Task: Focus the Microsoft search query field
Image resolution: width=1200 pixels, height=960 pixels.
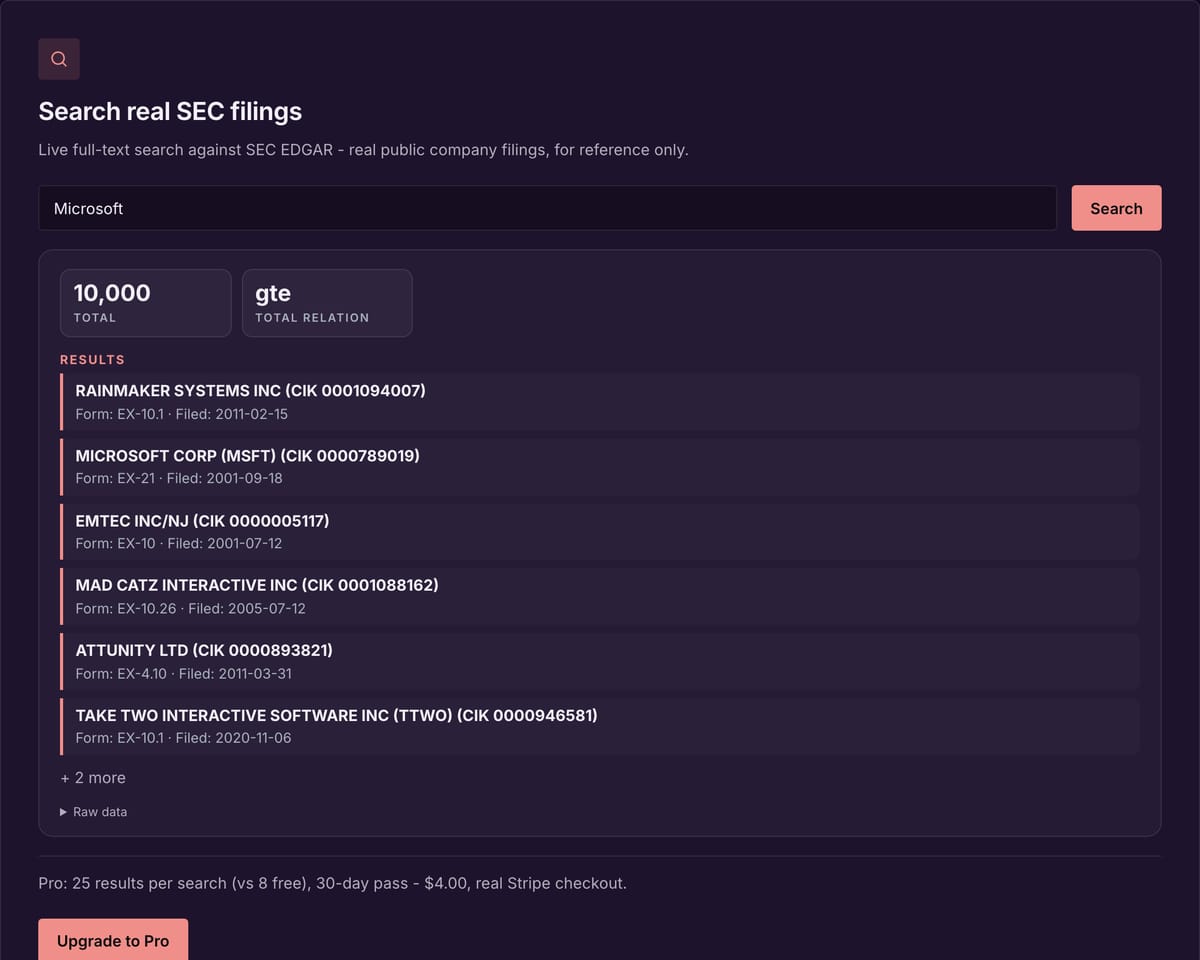Action: pos(547,208)
